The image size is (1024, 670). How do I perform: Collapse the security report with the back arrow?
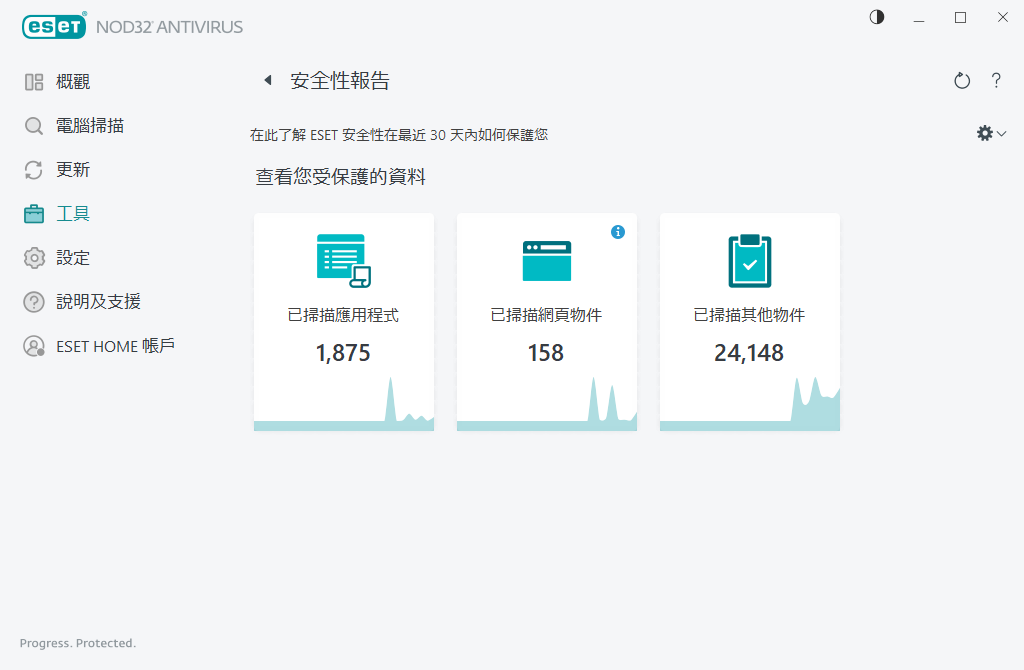coord(267,79)
